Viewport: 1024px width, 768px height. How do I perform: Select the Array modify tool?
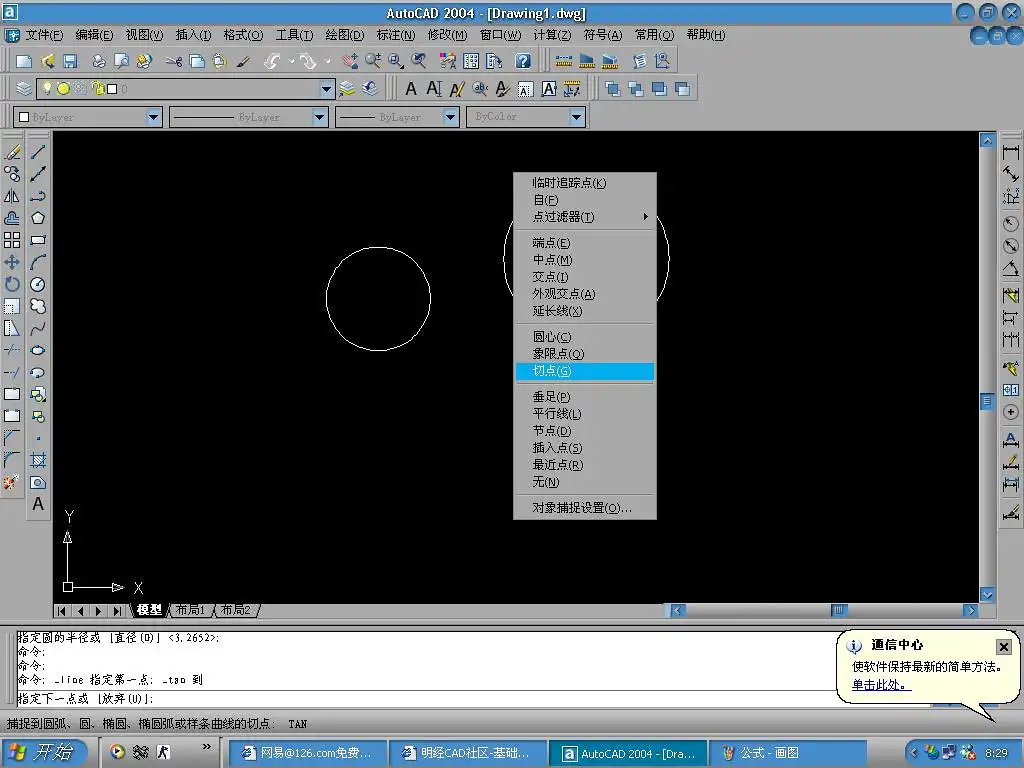tap(12, 240)
